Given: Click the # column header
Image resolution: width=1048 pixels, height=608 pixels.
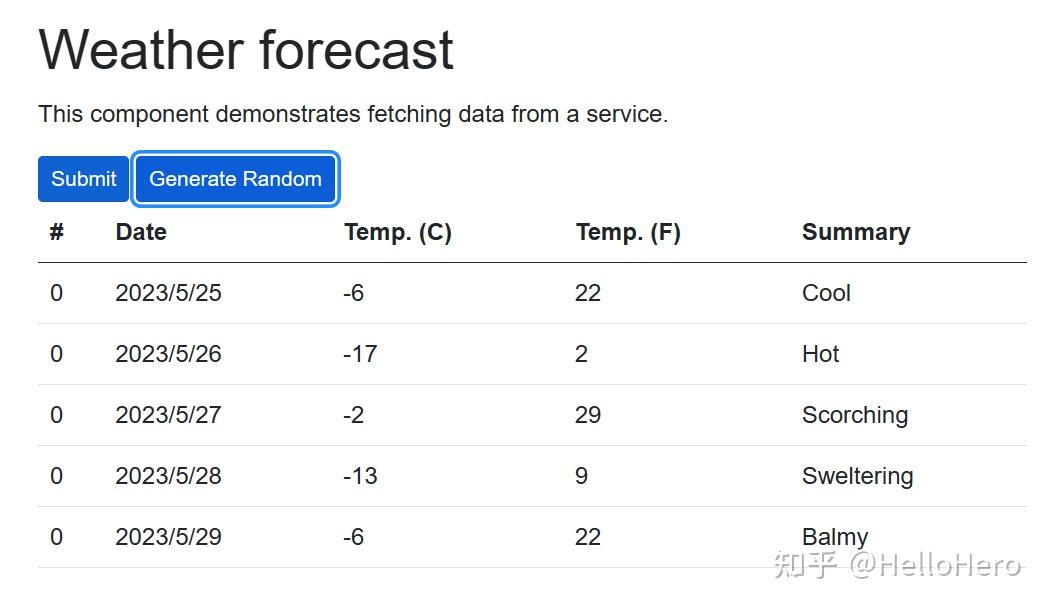Looking at the screenshot, I should 57,232.
